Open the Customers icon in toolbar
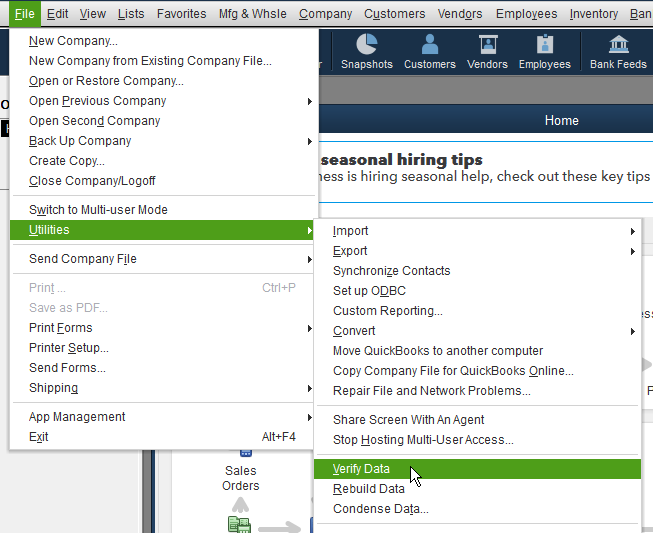The height and width of the screenshot is (533, 653). tap(430, 52)
